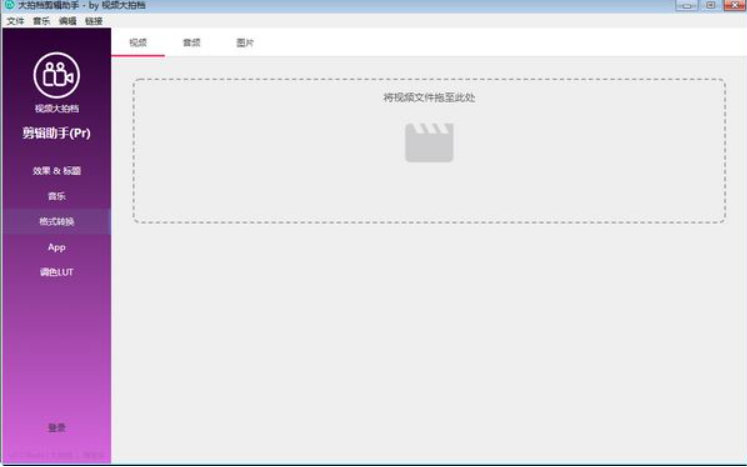Open 调色LUT in the sidebar
Image resolution: width=747 pixels, height=467 pixels.
tap(56, 272)
